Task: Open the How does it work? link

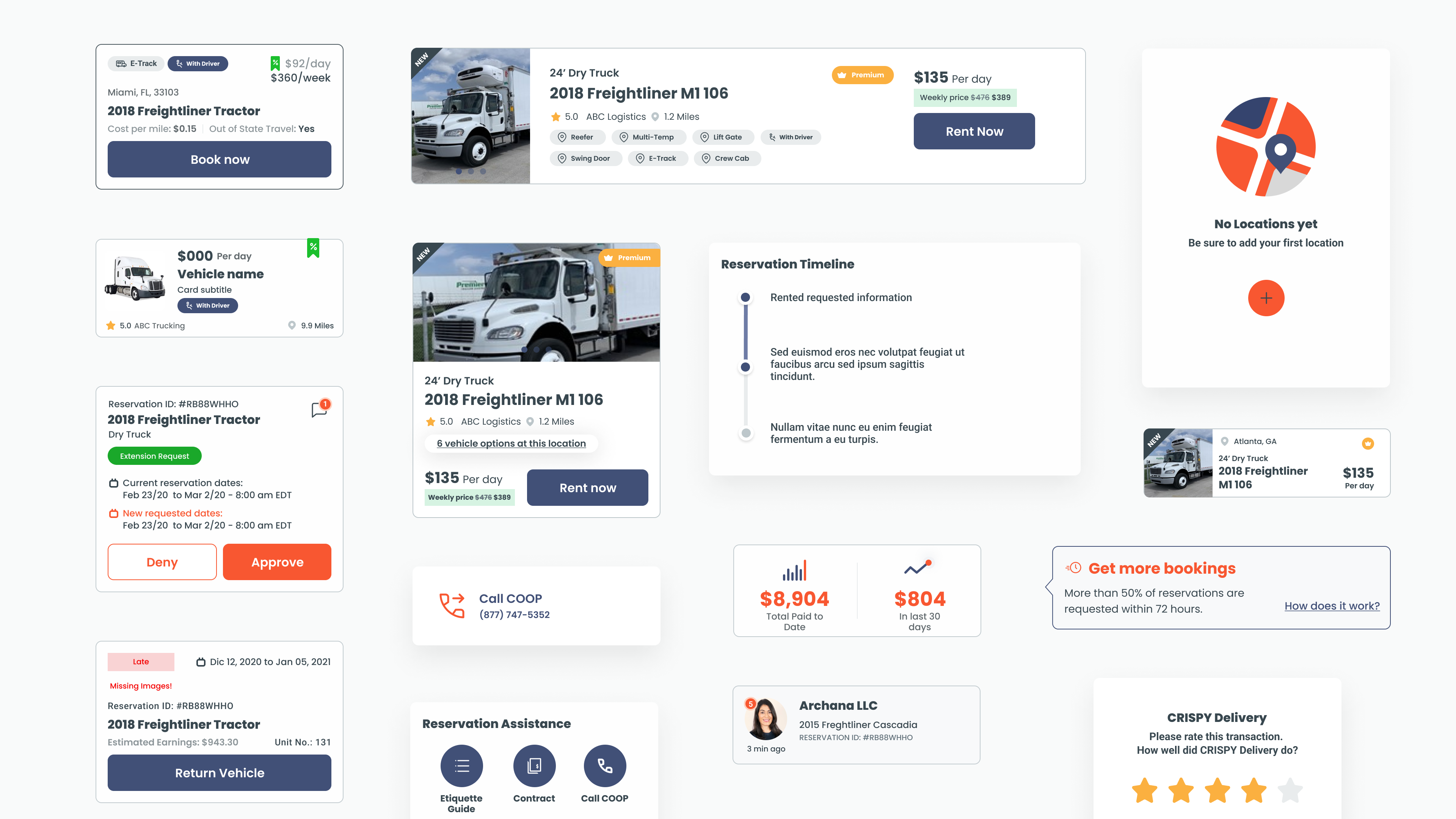Action: tap(1332, 606)
